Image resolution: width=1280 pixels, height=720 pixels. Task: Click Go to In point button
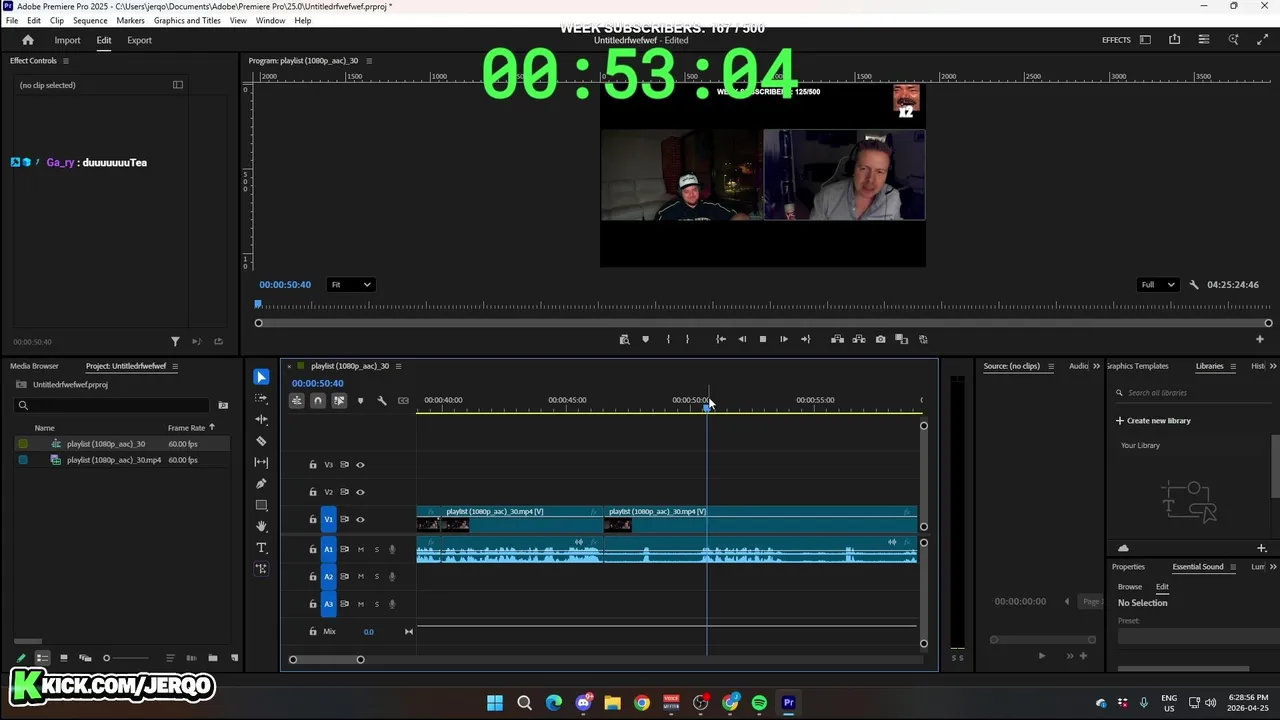pyautogui.click(x=721, y=339)
